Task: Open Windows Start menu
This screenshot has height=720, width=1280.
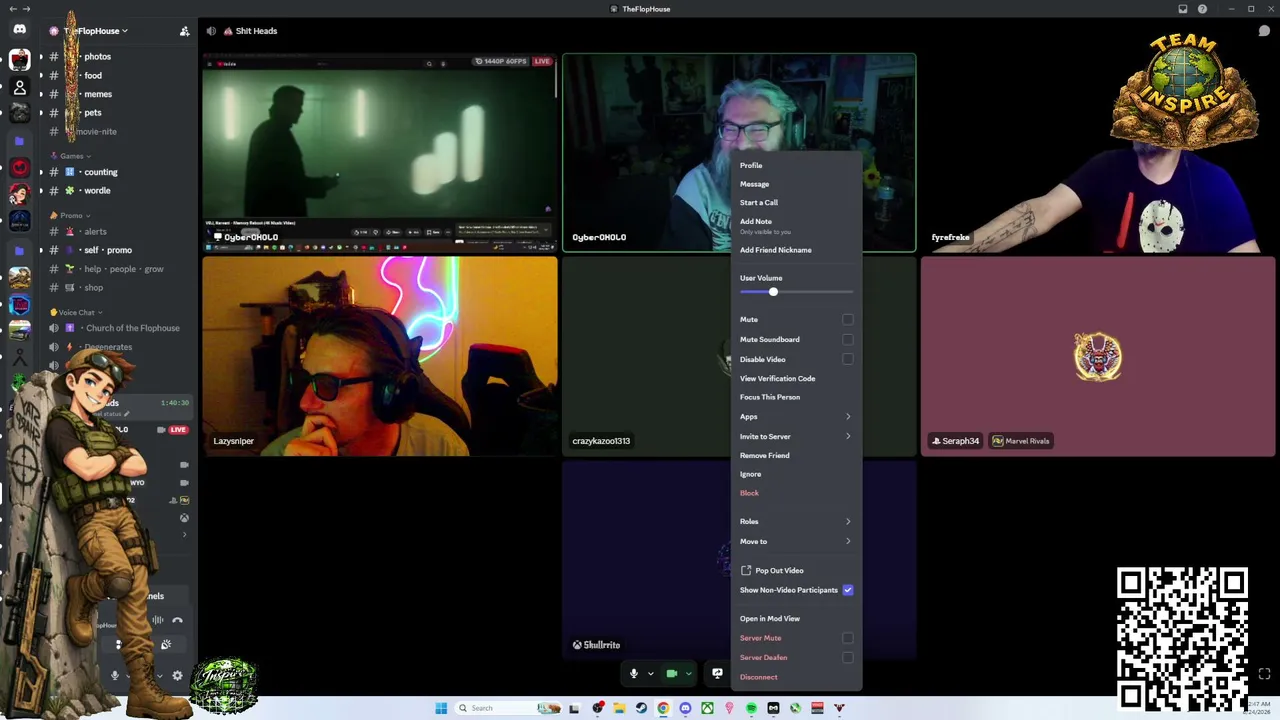Action: tap(441, 708)
